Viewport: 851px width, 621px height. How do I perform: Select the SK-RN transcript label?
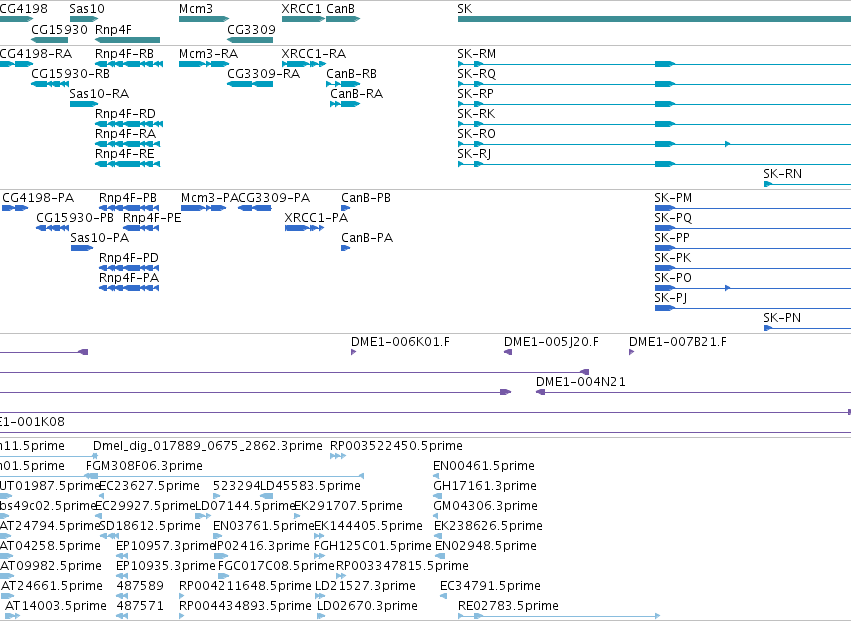point(782,174)
